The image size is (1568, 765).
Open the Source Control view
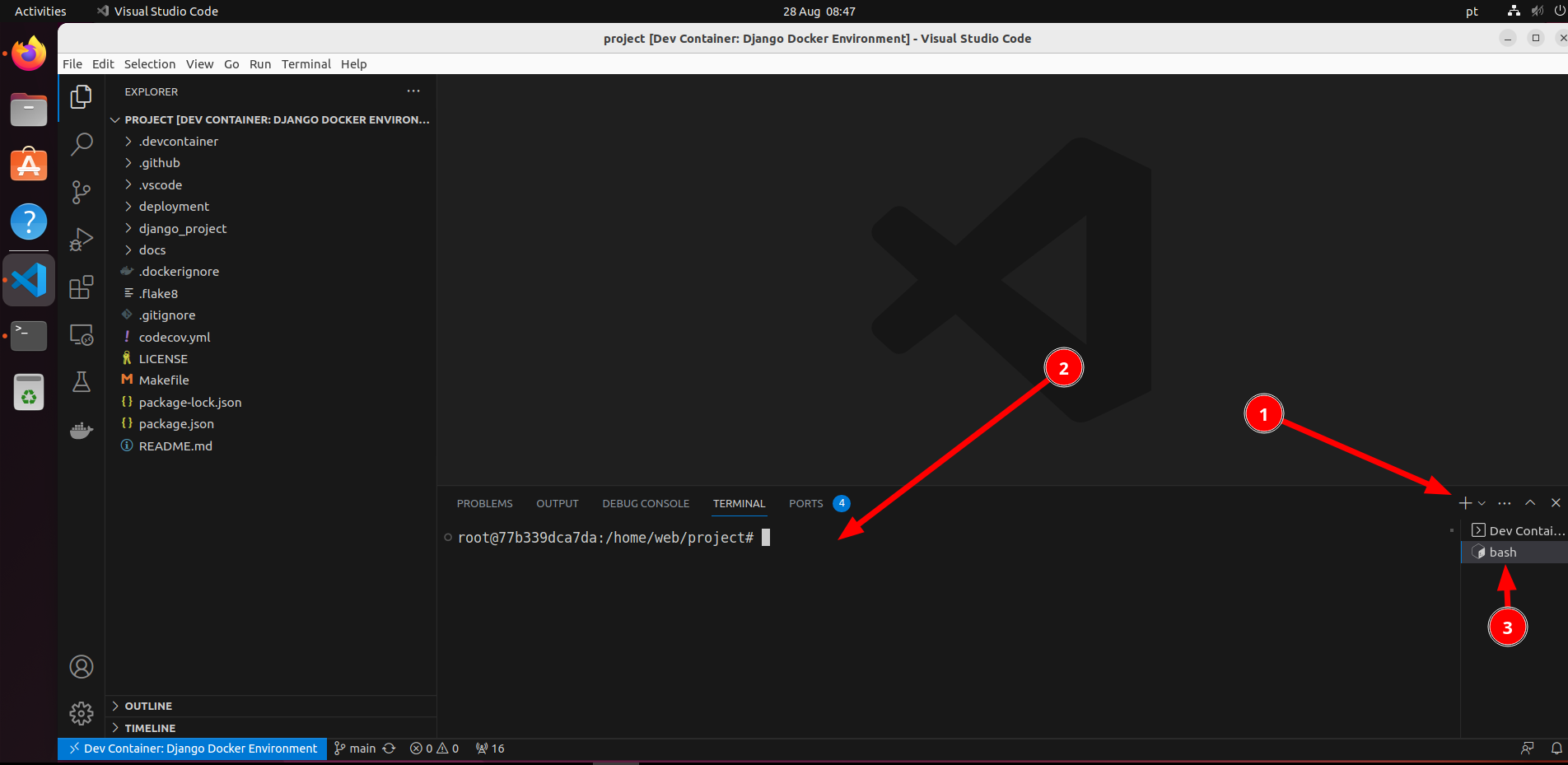[x=81, y=192]
